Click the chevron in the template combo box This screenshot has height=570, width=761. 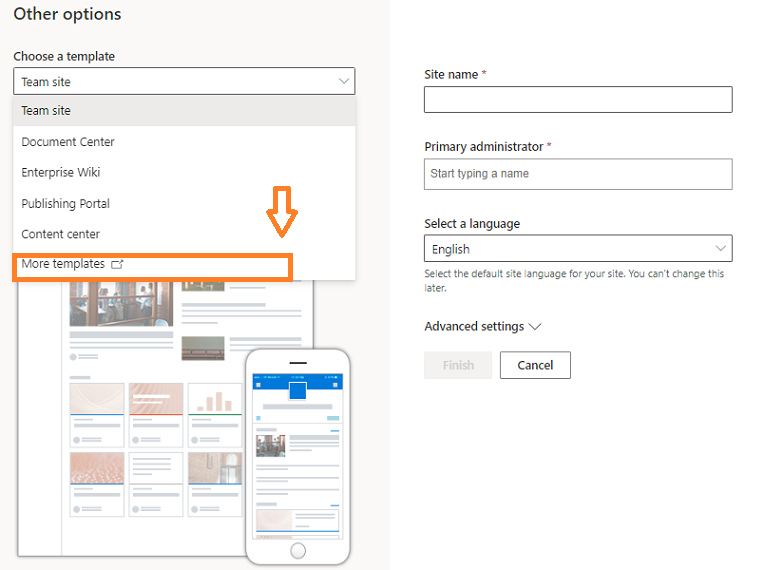[x=343, y=82]
